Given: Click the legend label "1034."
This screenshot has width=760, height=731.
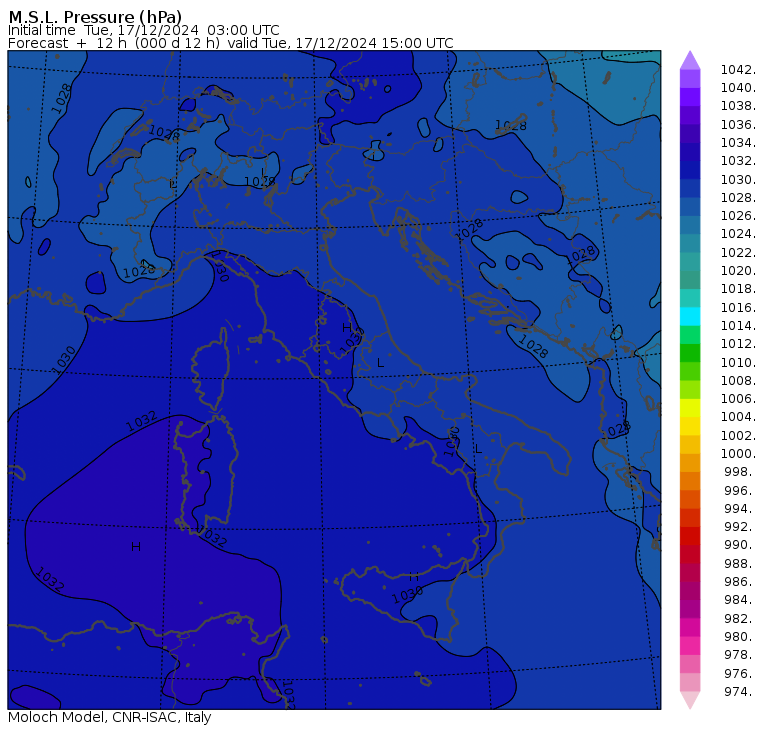Looking at the screenshot, I should click(738, 143).
